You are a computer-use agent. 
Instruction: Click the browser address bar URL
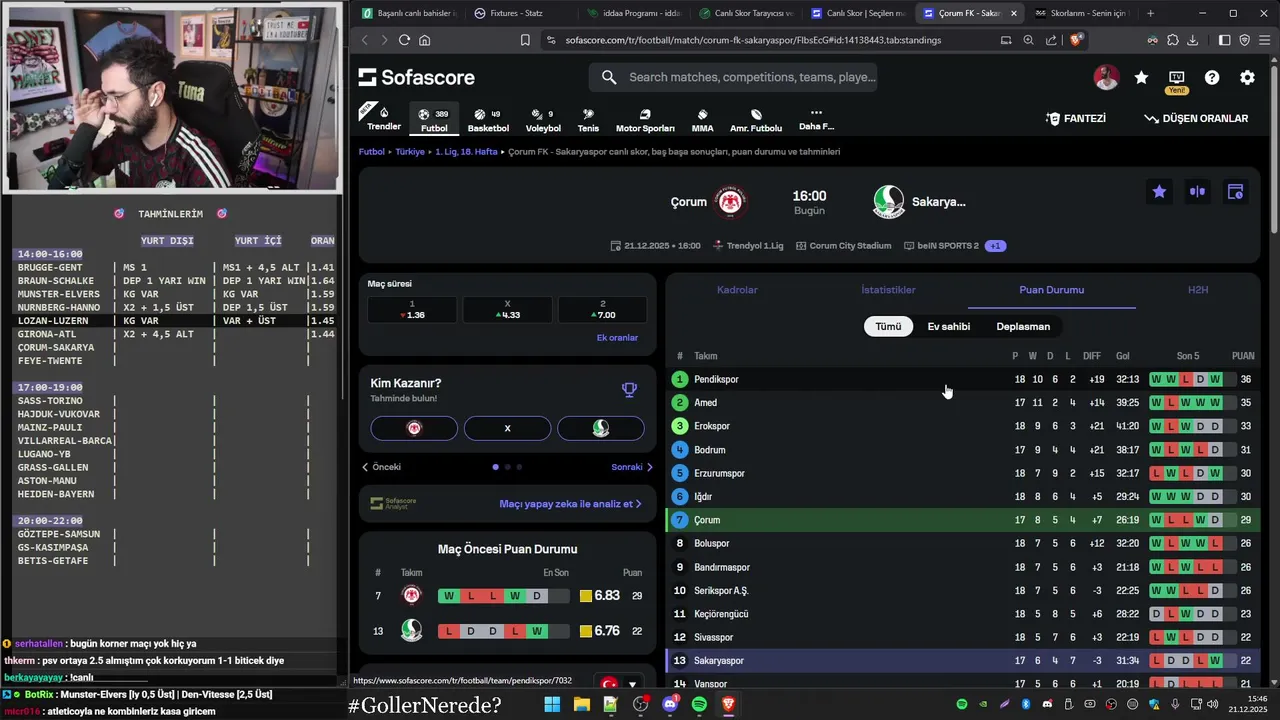pyautogui.click(x=753, y=40)
